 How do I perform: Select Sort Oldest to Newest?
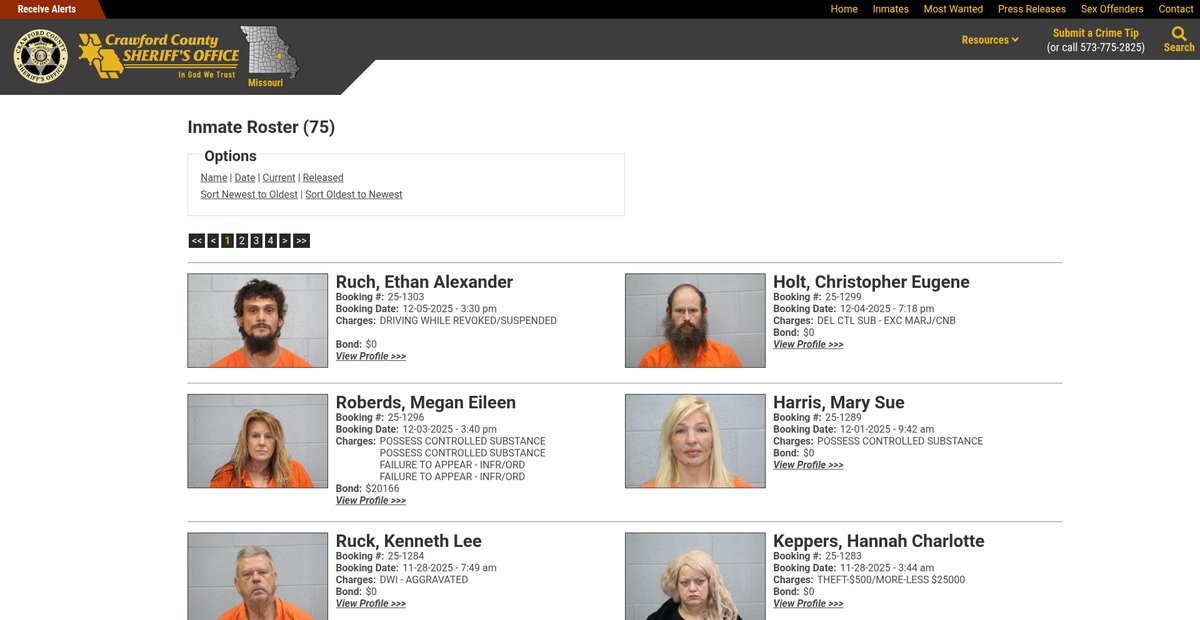[354, 195]
